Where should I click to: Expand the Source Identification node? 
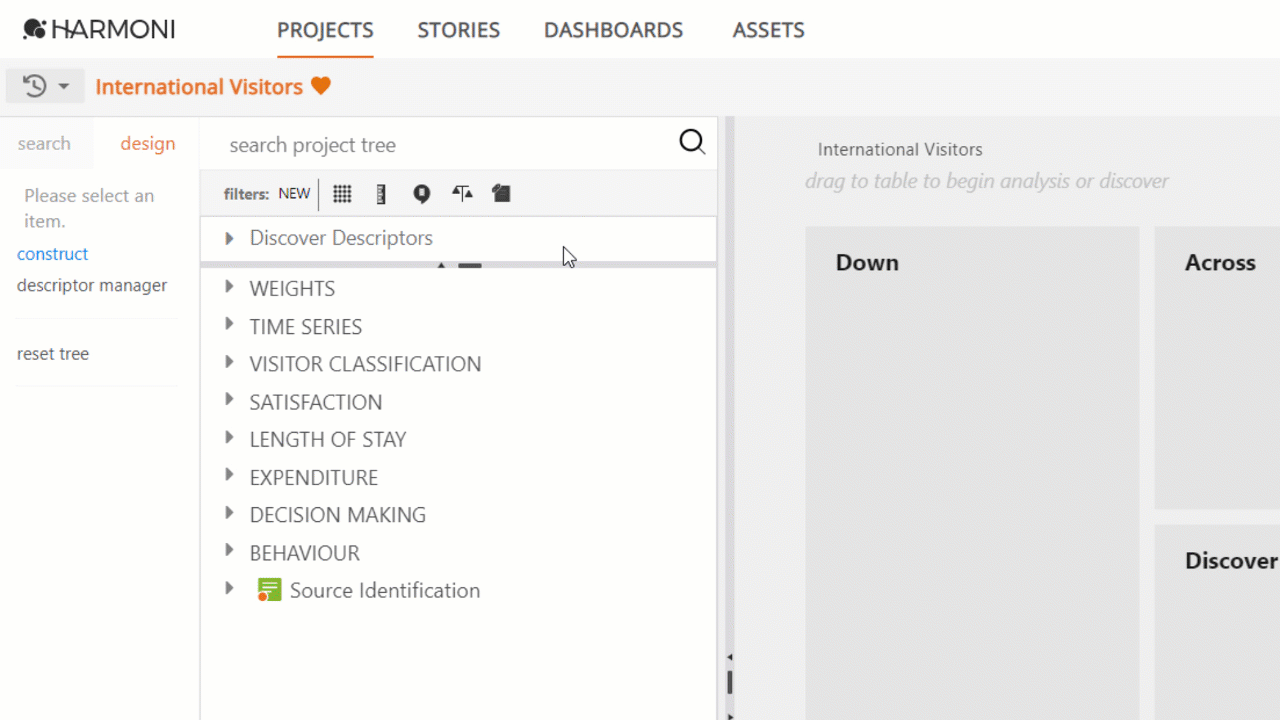click(x=229, y=589)
